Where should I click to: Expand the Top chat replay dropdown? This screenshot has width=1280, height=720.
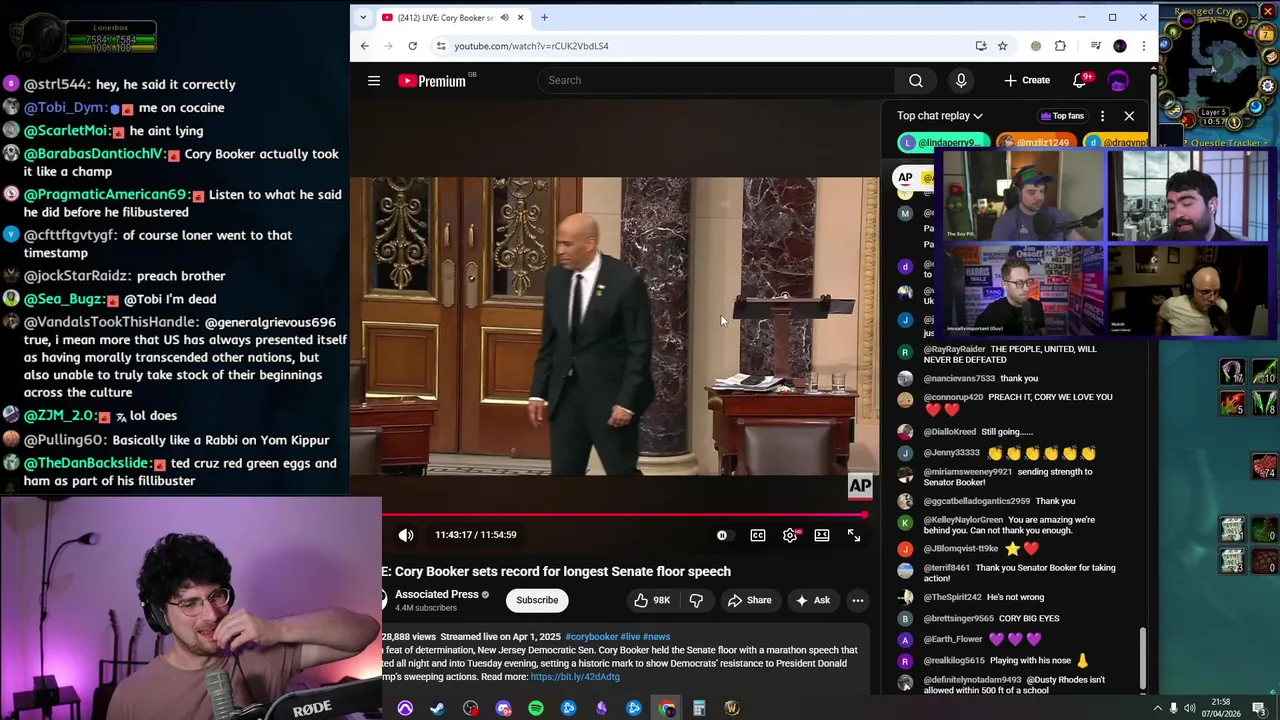point(940,116)
